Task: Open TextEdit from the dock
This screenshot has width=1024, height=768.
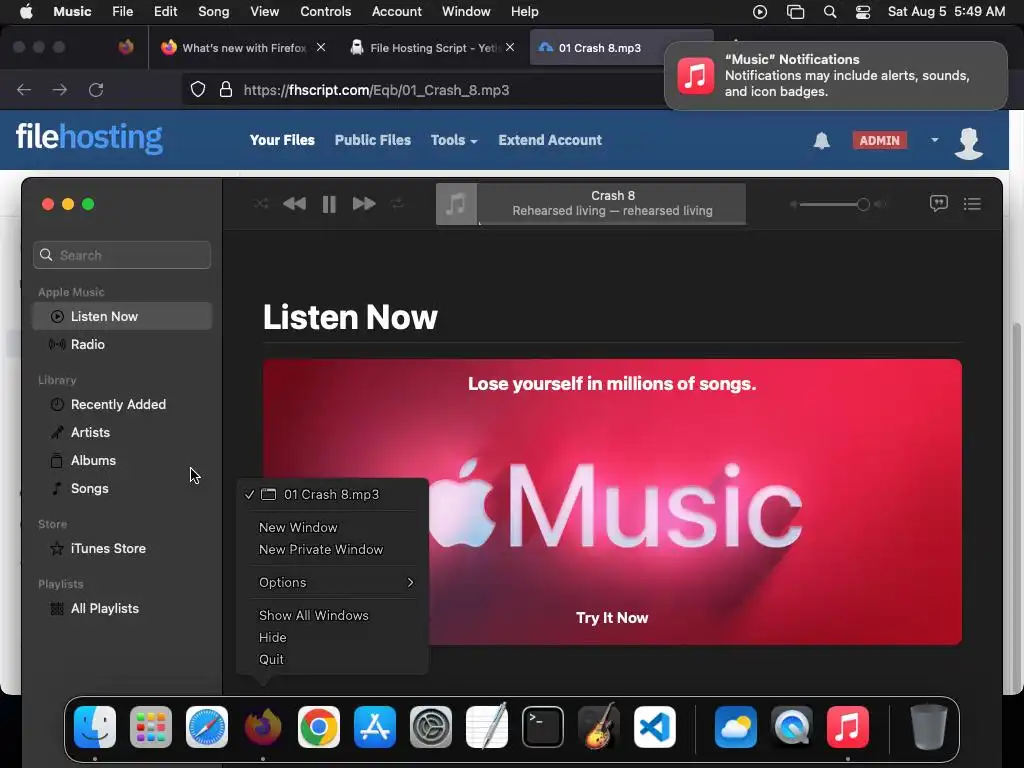Action: pos(487,727)
